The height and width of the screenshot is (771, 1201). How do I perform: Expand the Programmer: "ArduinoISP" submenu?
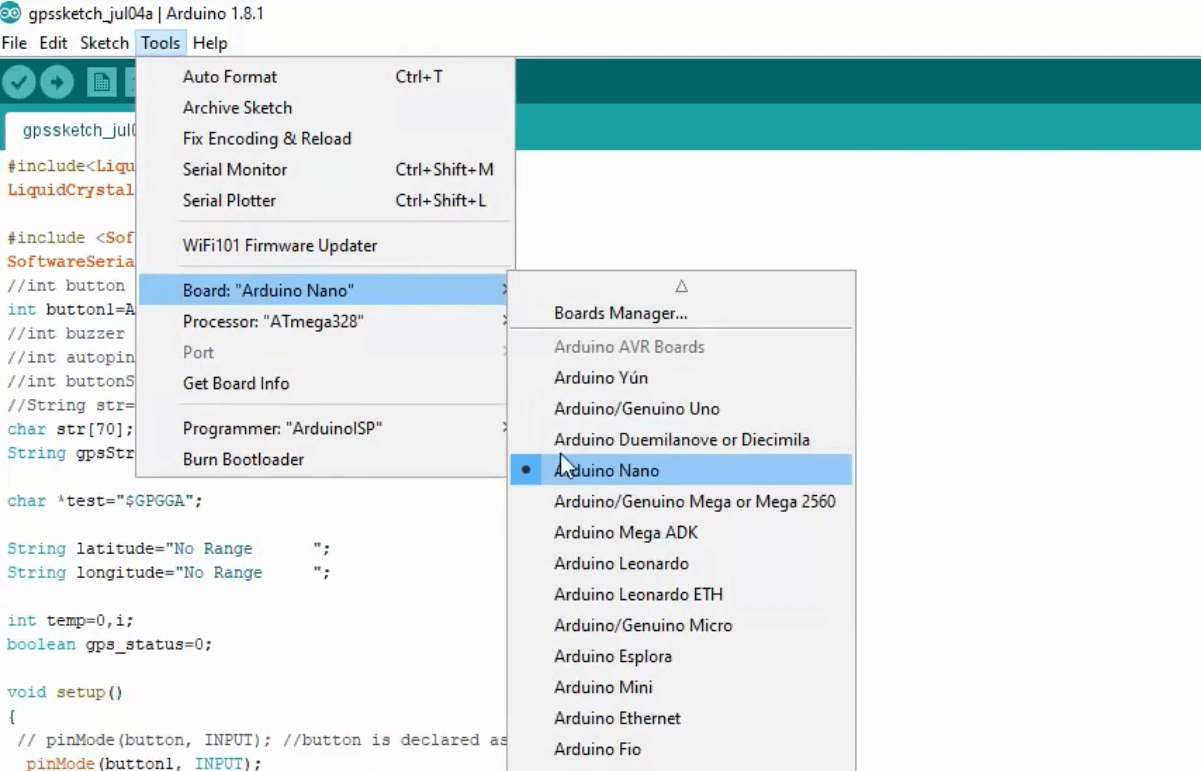pyautogui.click(x=325, y=428)
